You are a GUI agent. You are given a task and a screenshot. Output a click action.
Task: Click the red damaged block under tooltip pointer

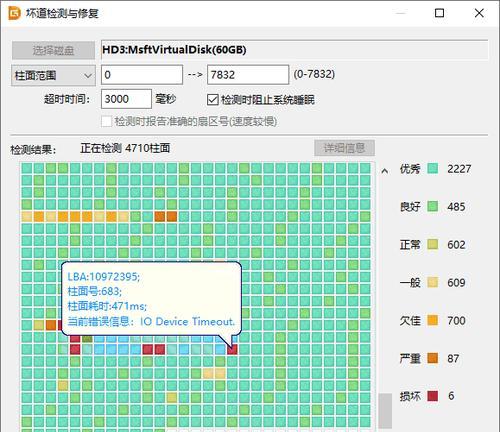pos(232,349)
